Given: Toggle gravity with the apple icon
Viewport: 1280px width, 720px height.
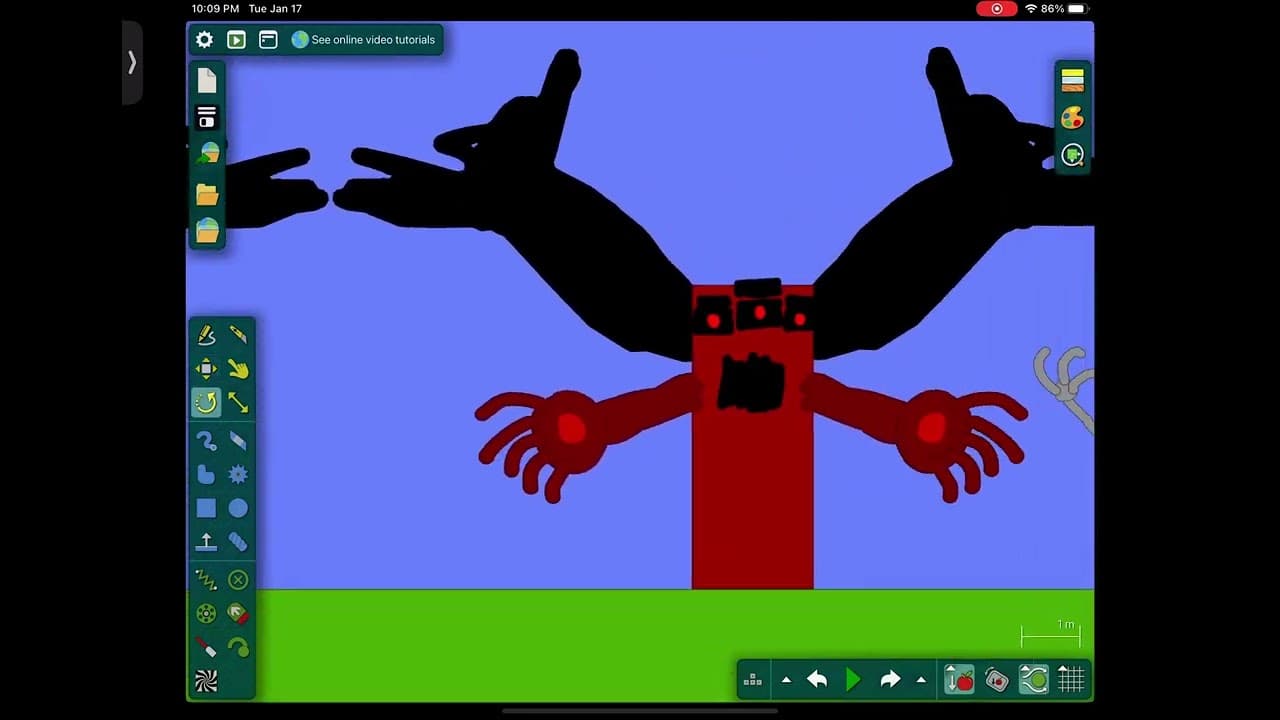Looking at the screenshot, I should pos(959,680).
